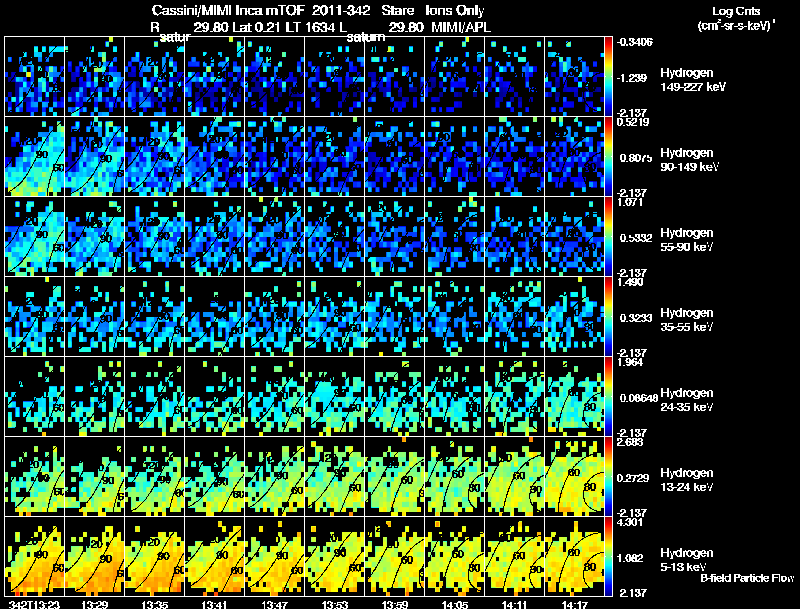Image resolution: width=800 pixels, height=609 pixels.
Task: Click the '1.964' color scale value
Action: [x=630, y=363]
